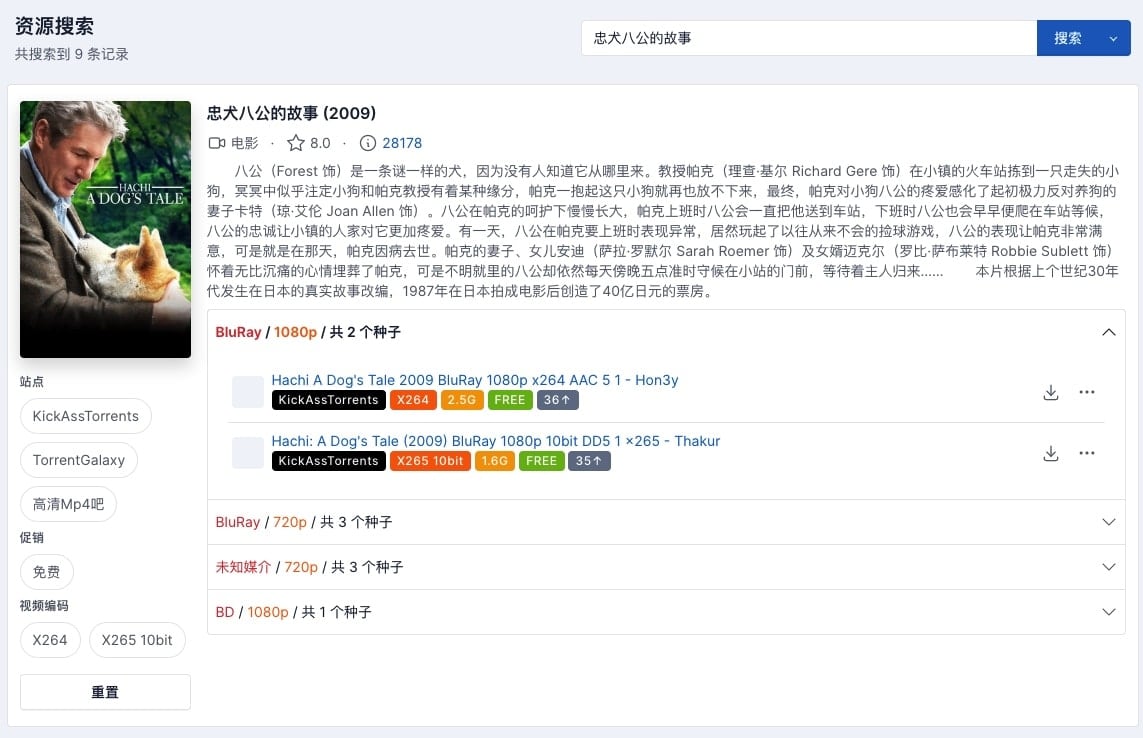
Task: Click FREE tag on Hon3y torrent
Action: 510,400
